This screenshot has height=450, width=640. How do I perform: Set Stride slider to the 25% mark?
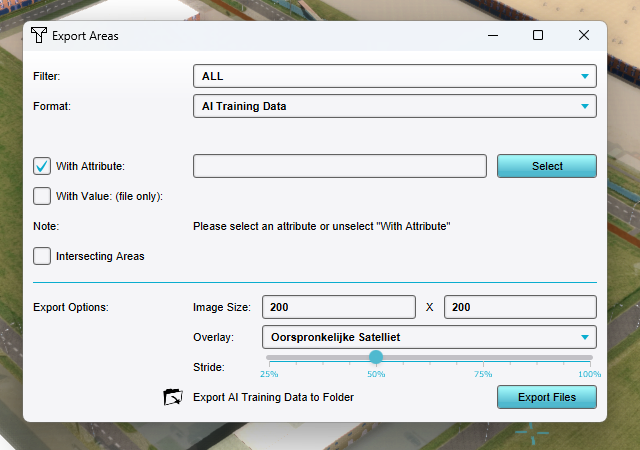(269, 357)
